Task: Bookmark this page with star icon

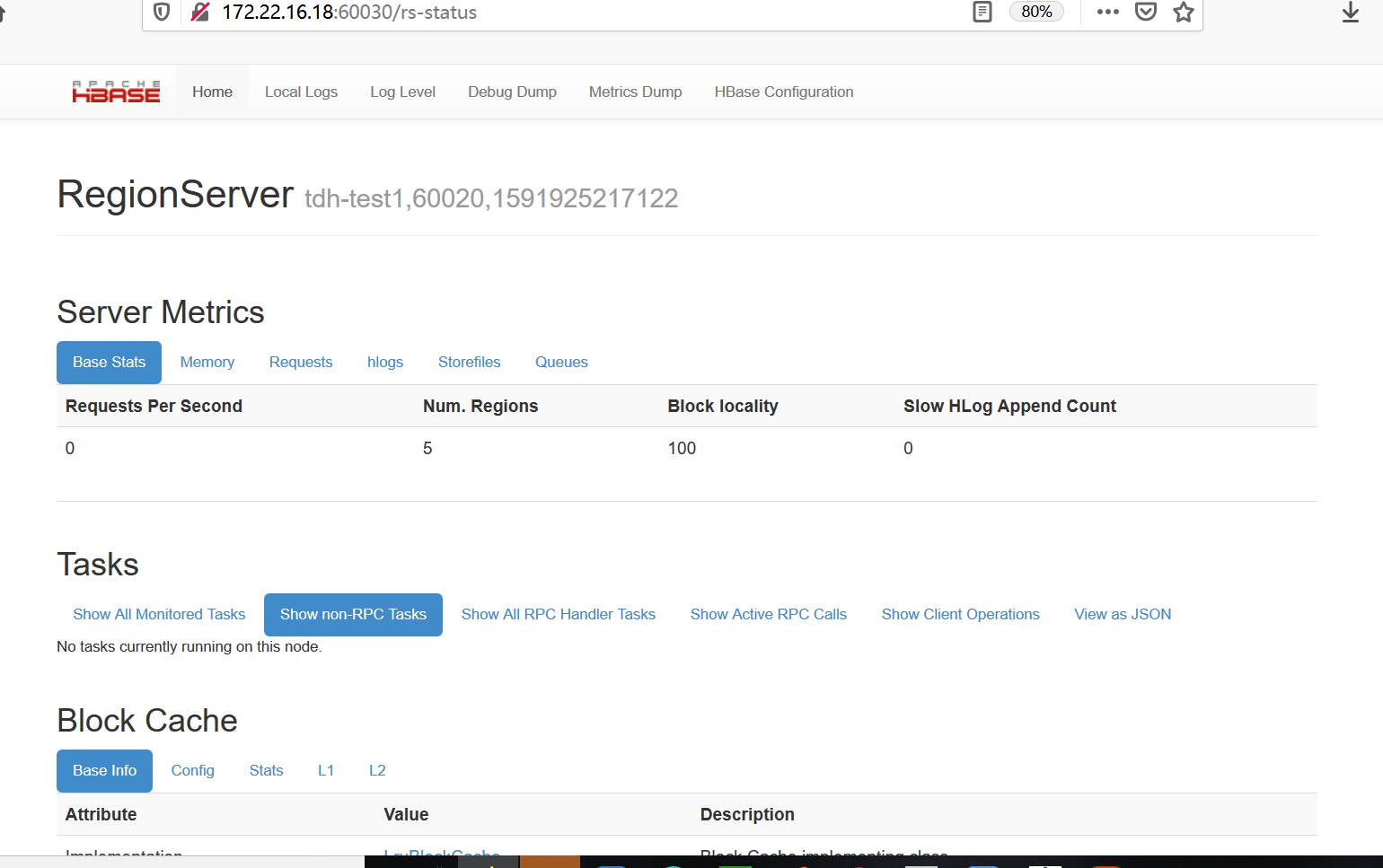Action: (x=1183, y=13)
